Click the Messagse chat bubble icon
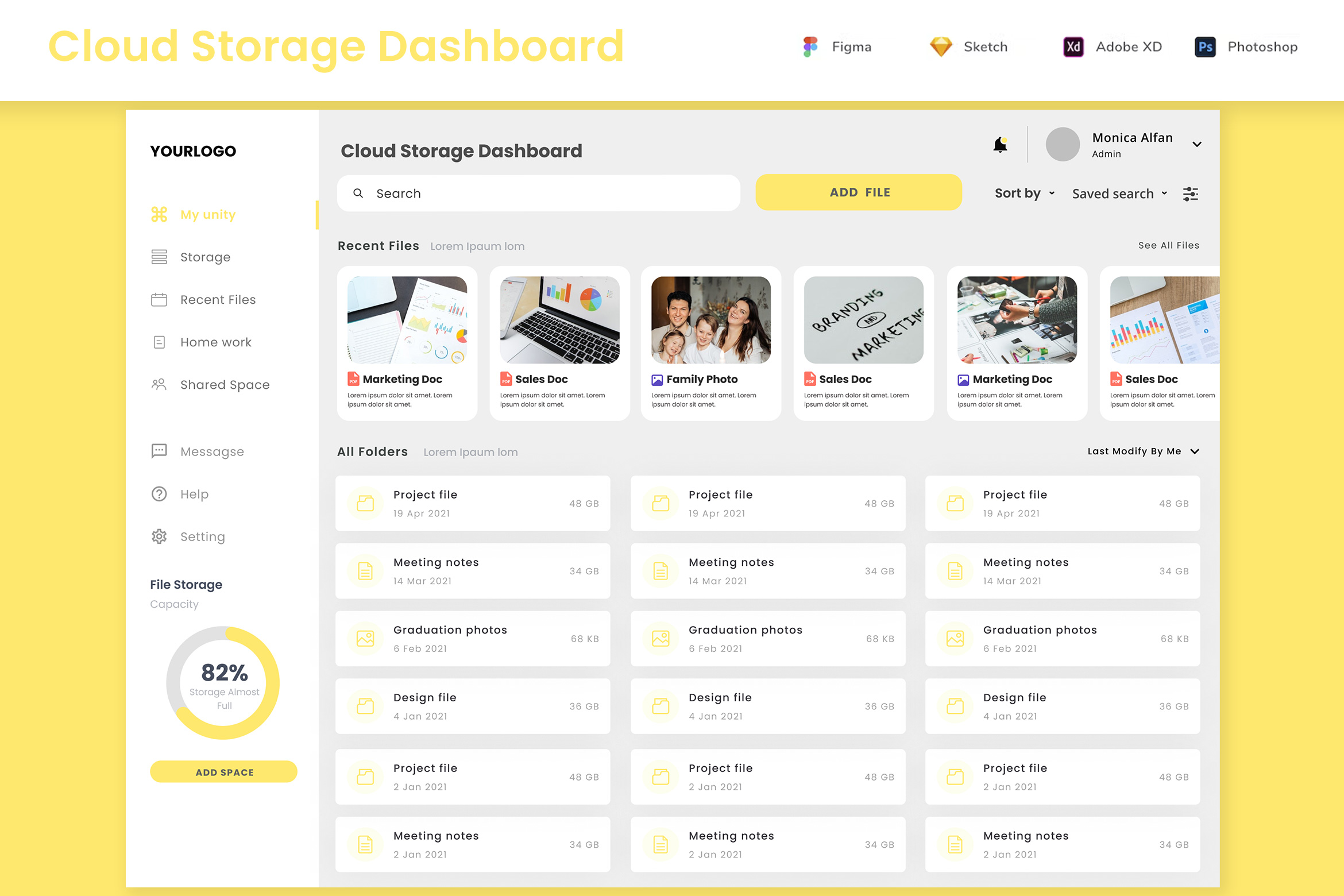The width and height of the screenshot is (1344, 896). coord(159,451)
